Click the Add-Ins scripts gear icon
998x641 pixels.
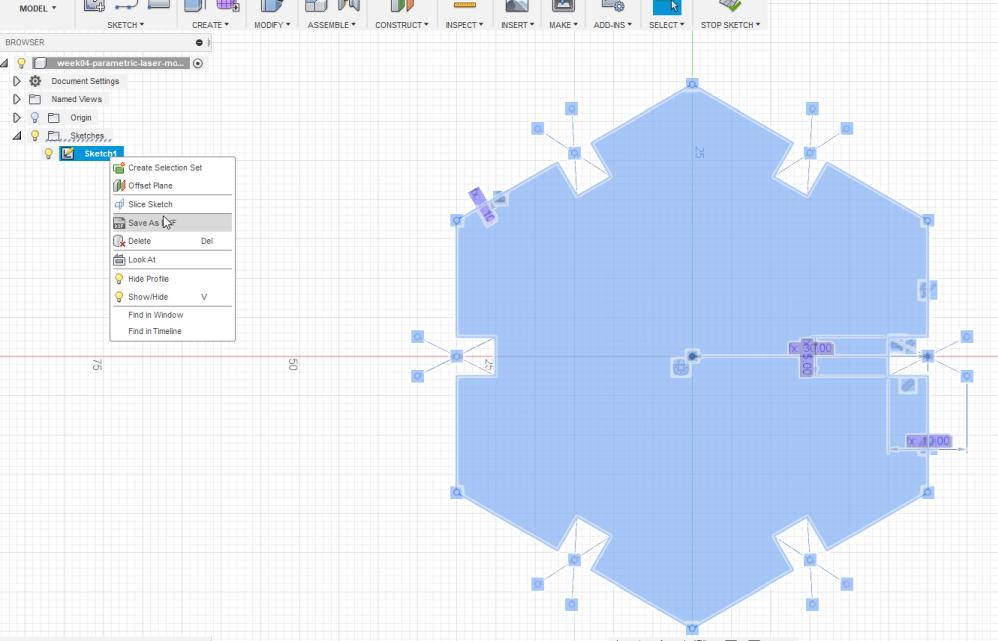[612, 6]
